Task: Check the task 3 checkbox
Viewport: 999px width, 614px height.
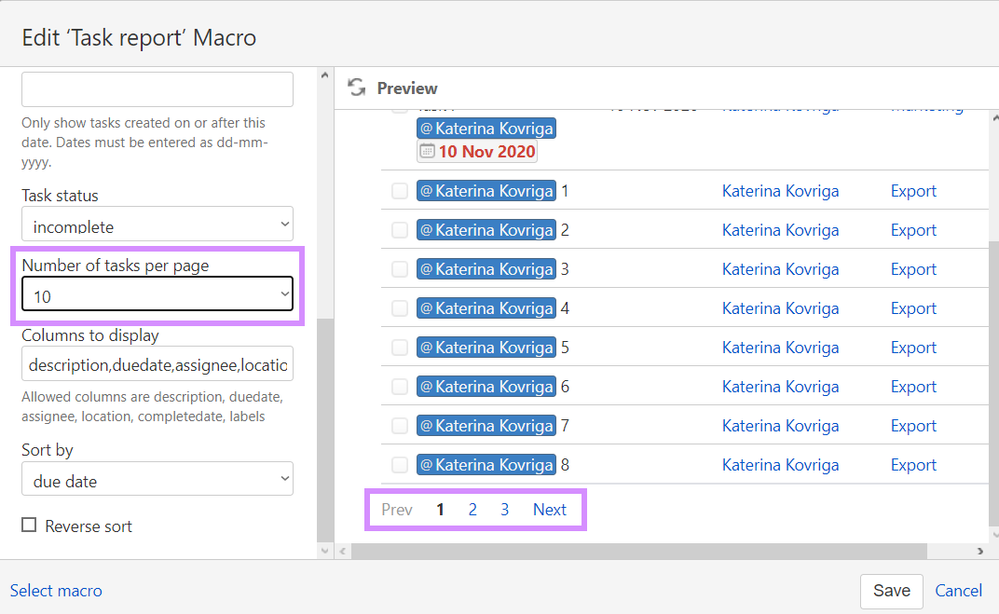Action: 399,269
